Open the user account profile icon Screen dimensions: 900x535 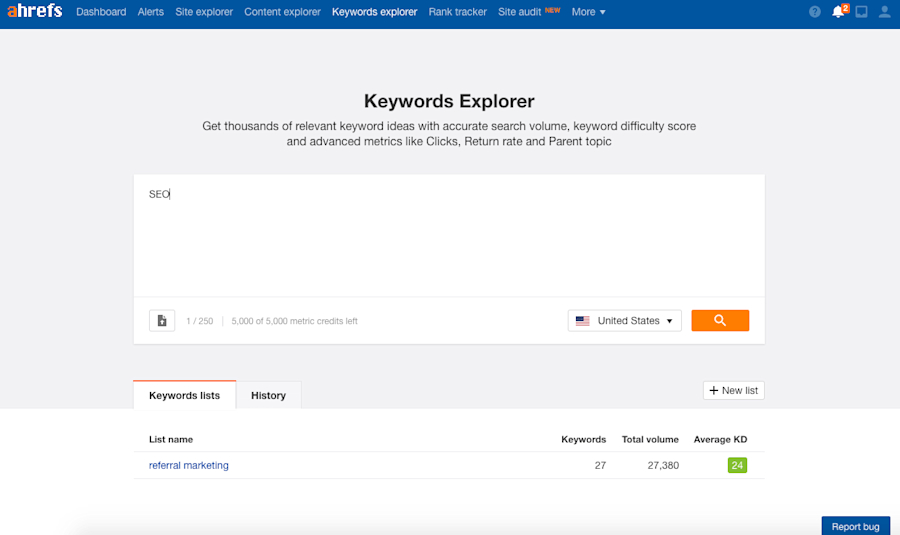[x=884, y=12]
